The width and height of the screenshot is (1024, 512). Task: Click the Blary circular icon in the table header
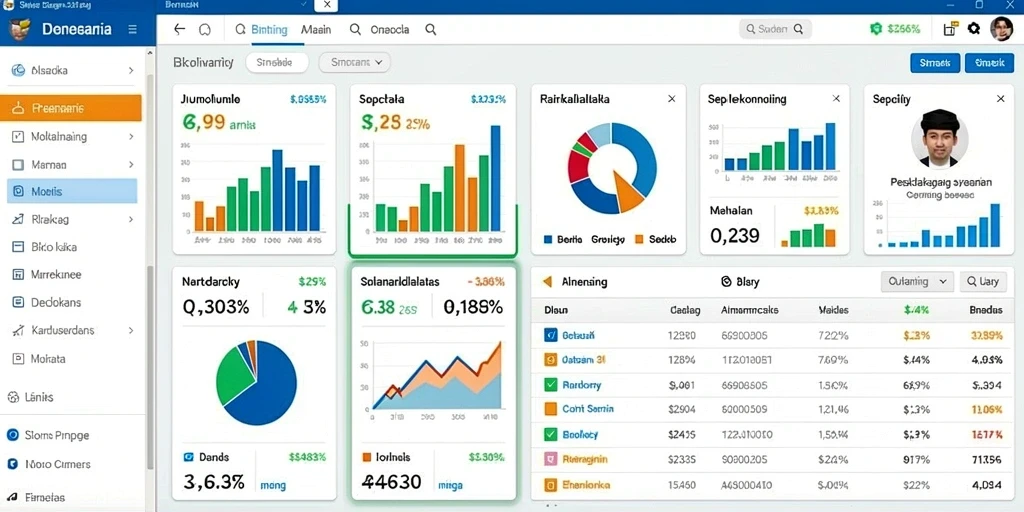click(x=725, y=281)
